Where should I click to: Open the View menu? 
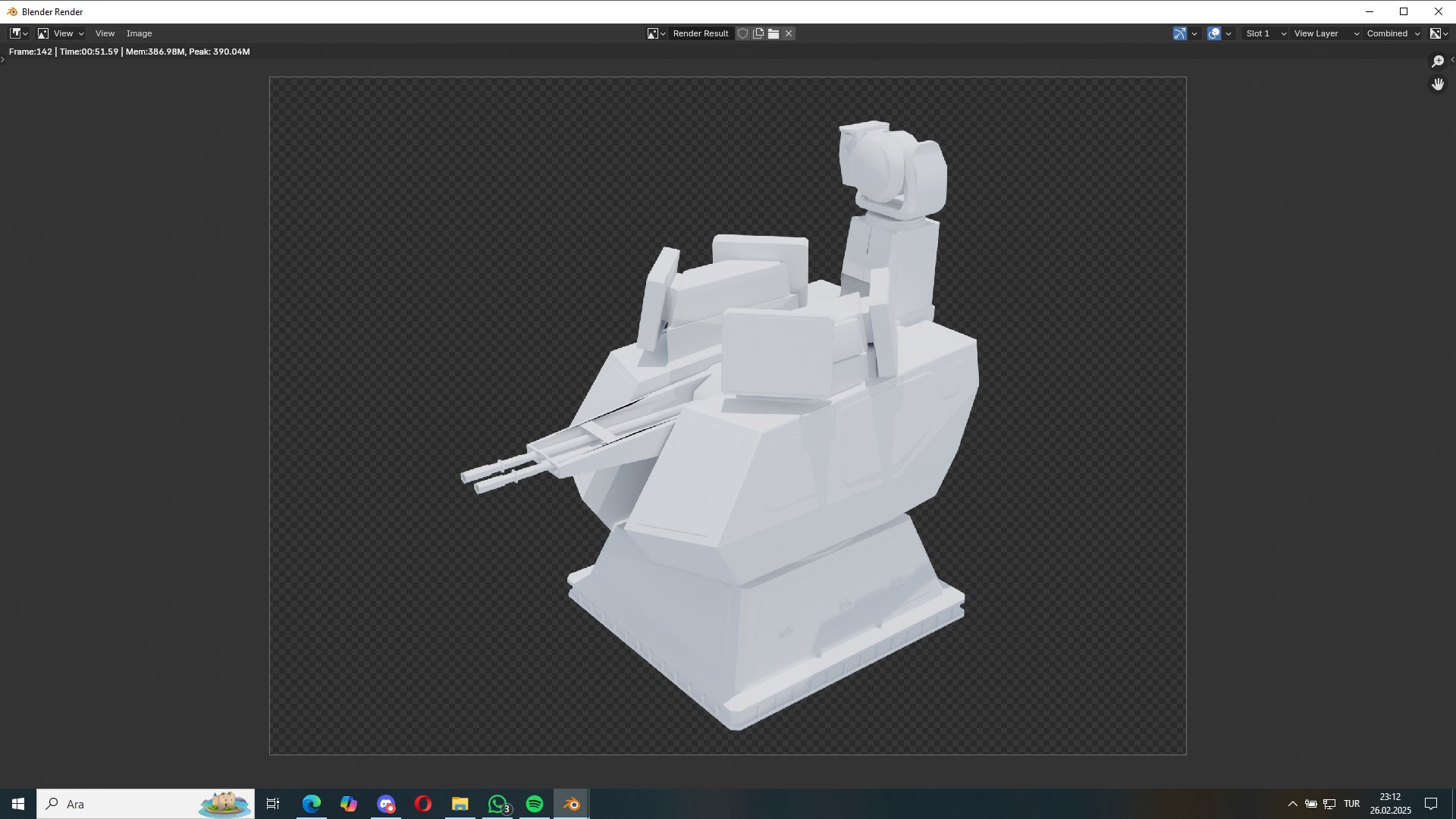105,33
